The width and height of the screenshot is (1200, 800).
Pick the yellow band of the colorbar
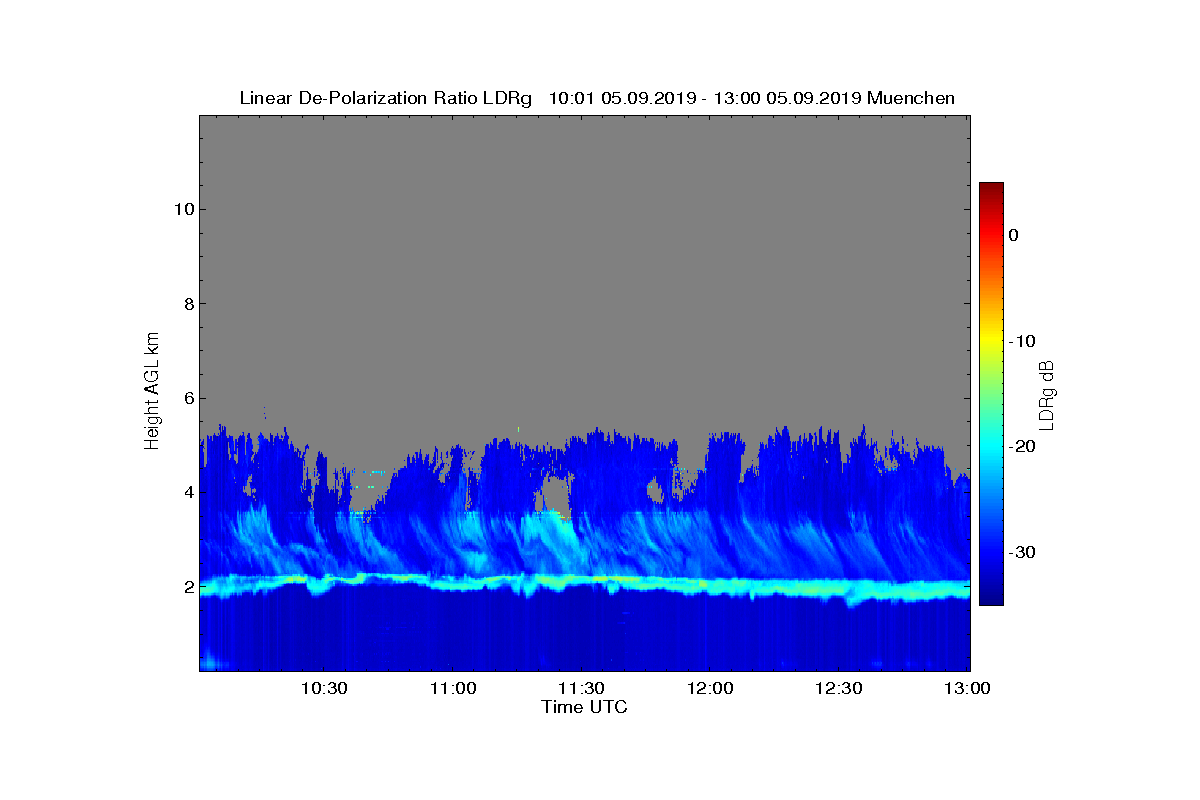click(991, 341)
